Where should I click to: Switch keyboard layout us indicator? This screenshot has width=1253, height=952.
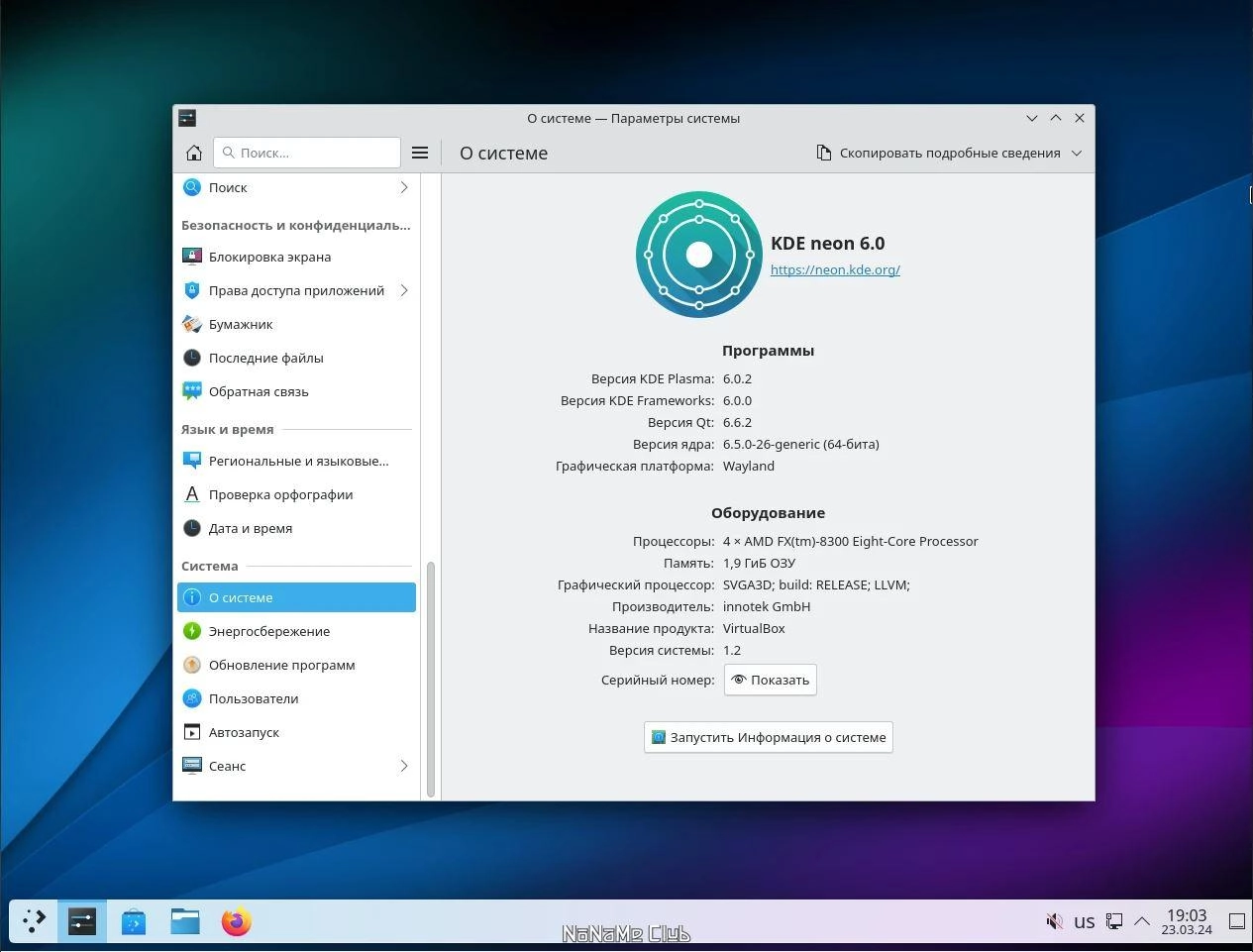point(1085,922)
